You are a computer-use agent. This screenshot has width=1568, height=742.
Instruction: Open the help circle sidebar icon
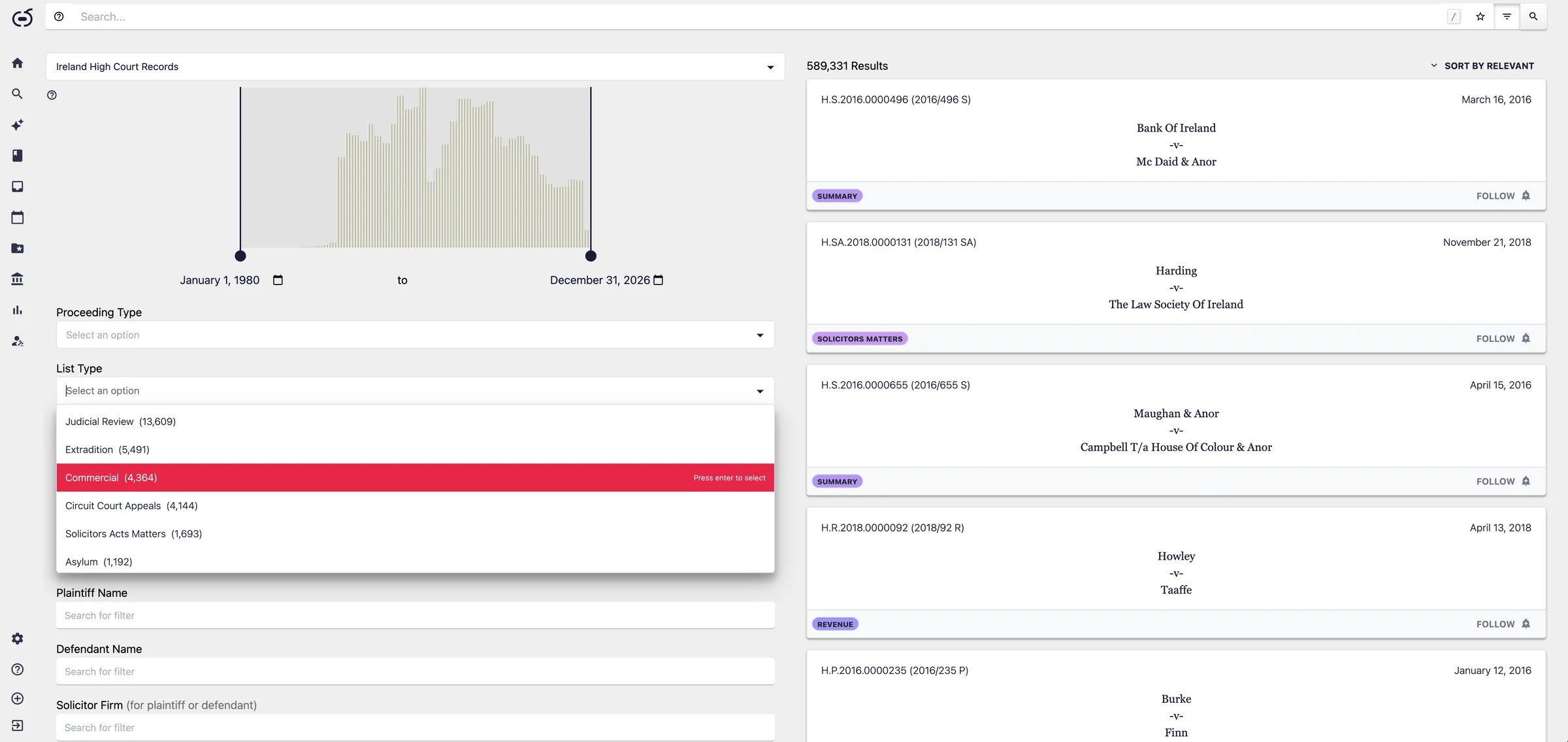[x=18, y=669]
